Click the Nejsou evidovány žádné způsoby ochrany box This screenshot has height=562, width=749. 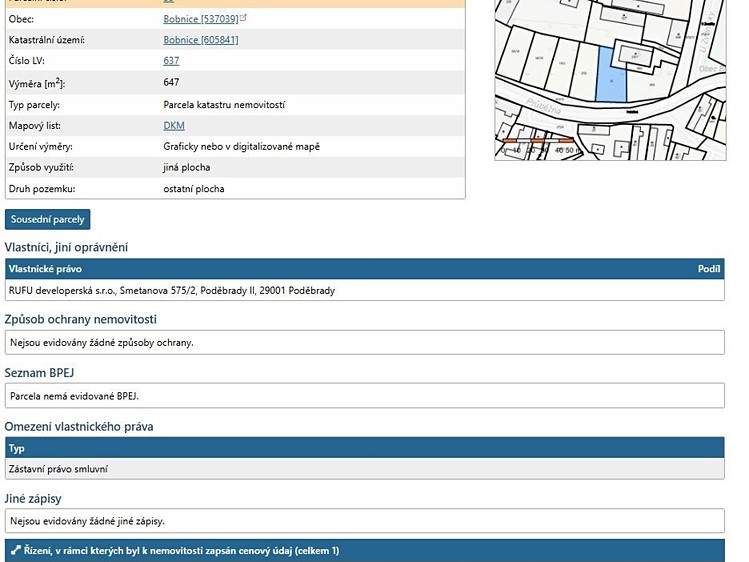tap(364, 342)
